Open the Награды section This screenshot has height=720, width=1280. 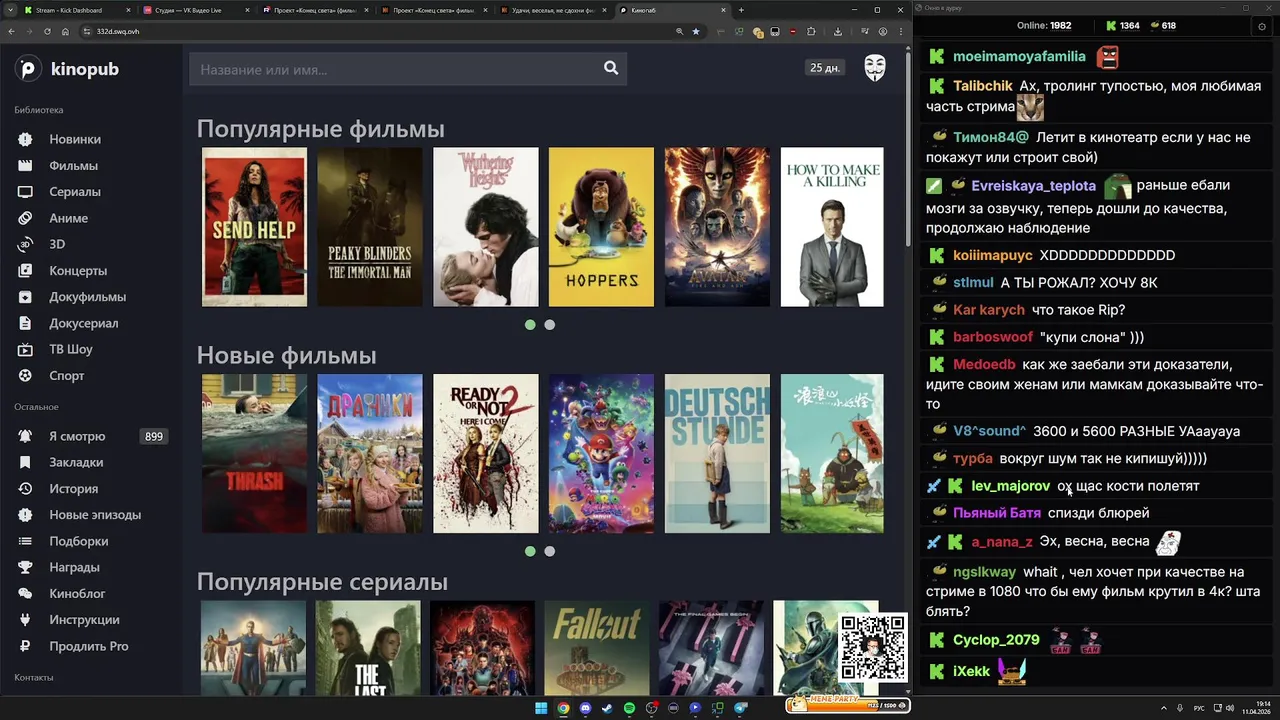75,567
